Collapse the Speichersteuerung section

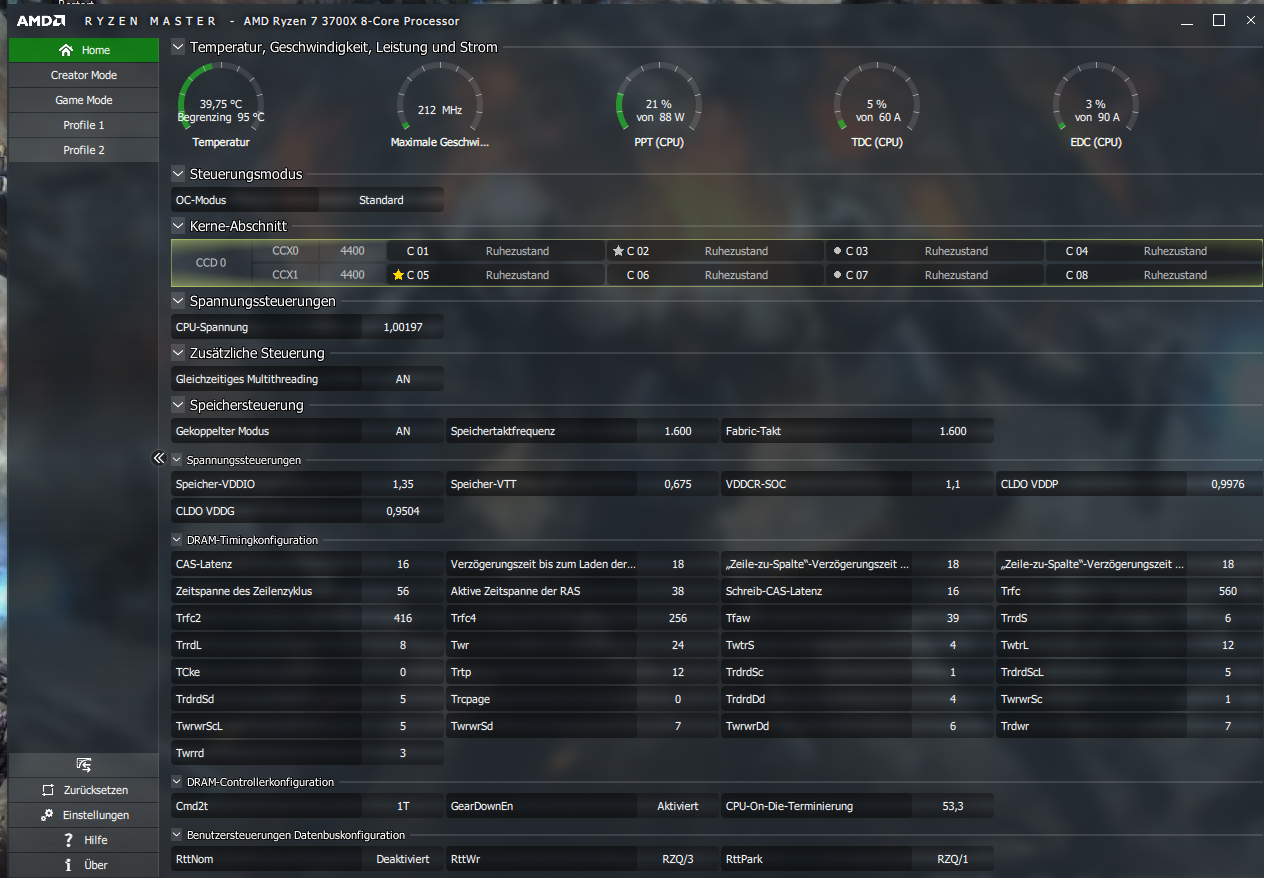click(178, 405)
